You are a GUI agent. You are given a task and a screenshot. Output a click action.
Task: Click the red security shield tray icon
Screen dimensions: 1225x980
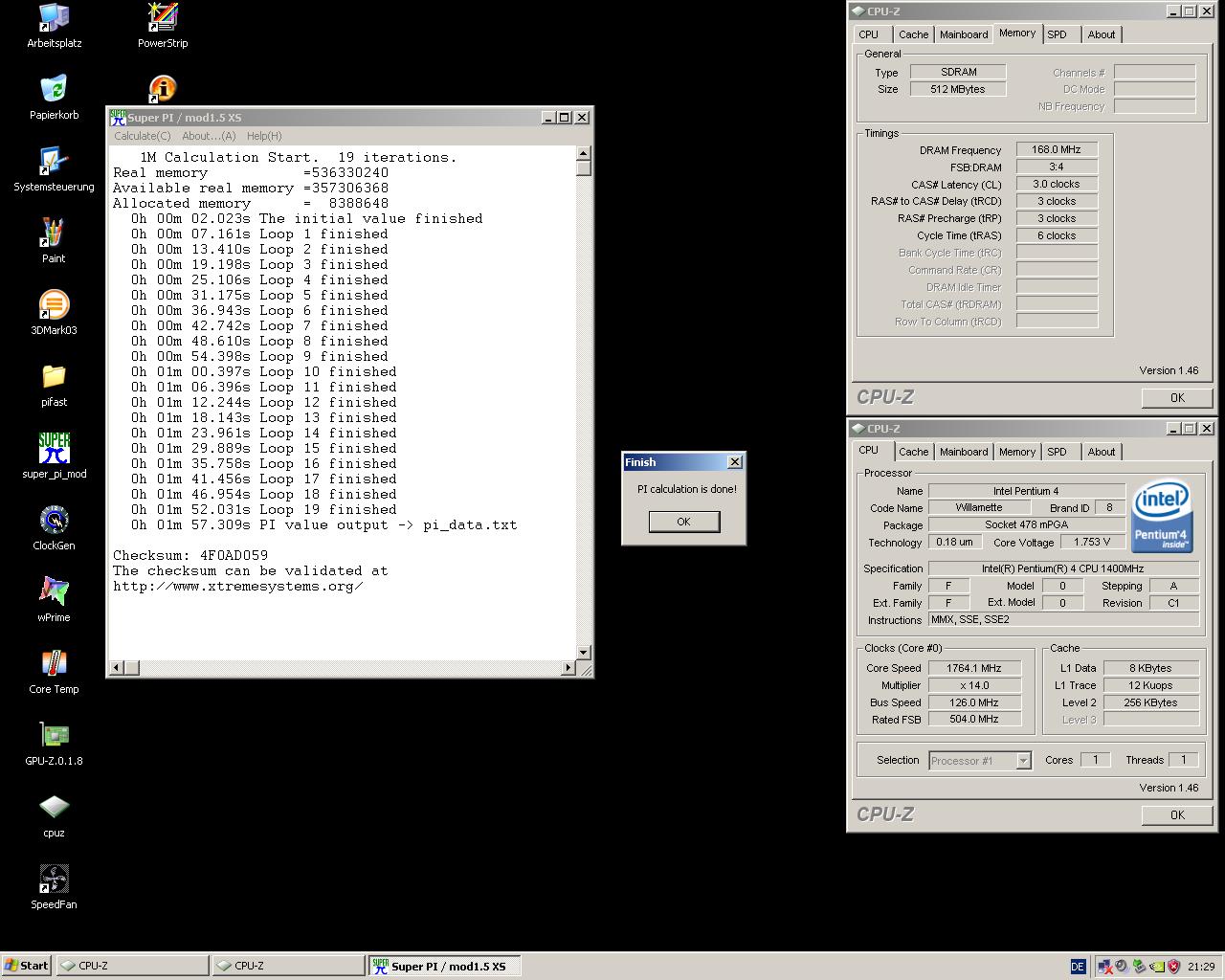click(1173, 967)
